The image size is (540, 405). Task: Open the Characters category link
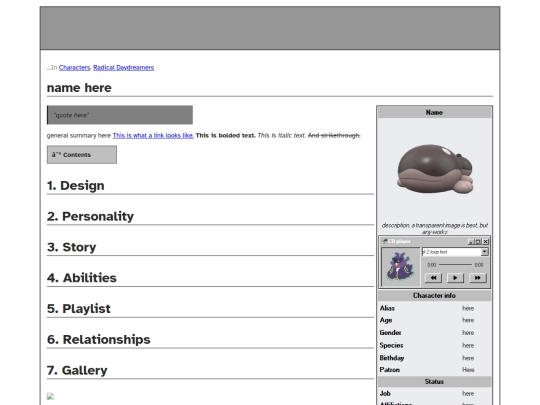coord(74,68)
